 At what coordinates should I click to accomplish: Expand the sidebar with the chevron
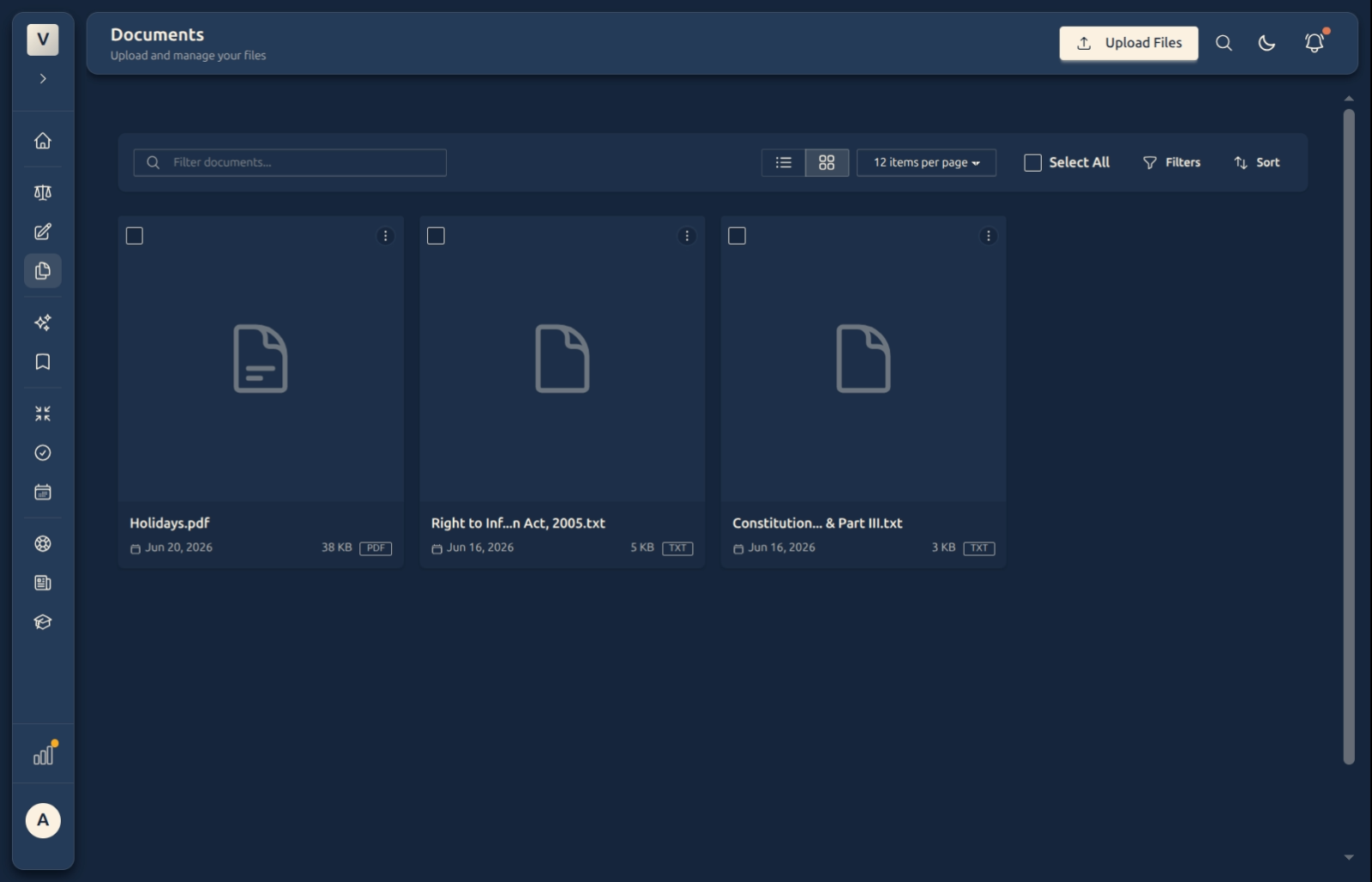tap(43, 79)
